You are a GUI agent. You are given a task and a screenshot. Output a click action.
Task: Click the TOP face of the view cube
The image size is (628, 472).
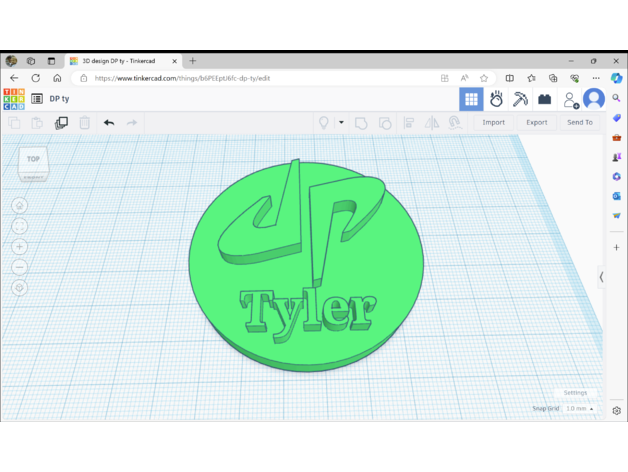pos(33,159)
